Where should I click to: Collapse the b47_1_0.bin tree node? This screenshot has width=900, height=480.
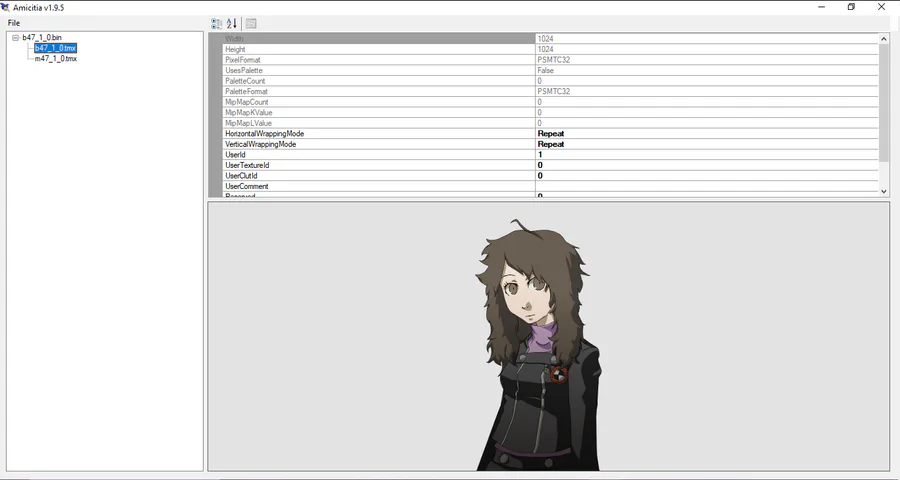coord(15,38)
